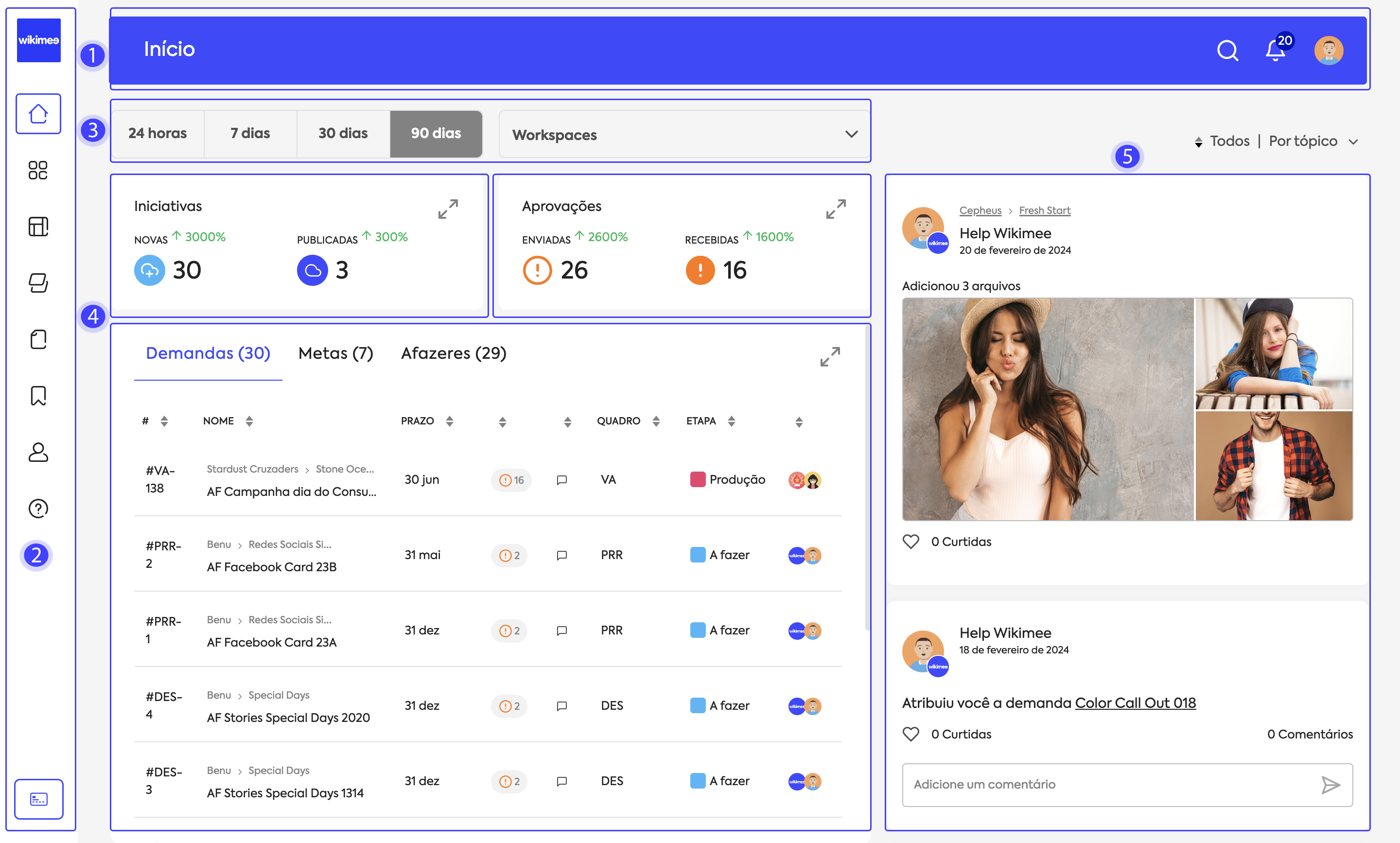Screen dimensions: 1400x843
Task: Open notifications bell with 20 badge
Action: [x=1276, y=51]
